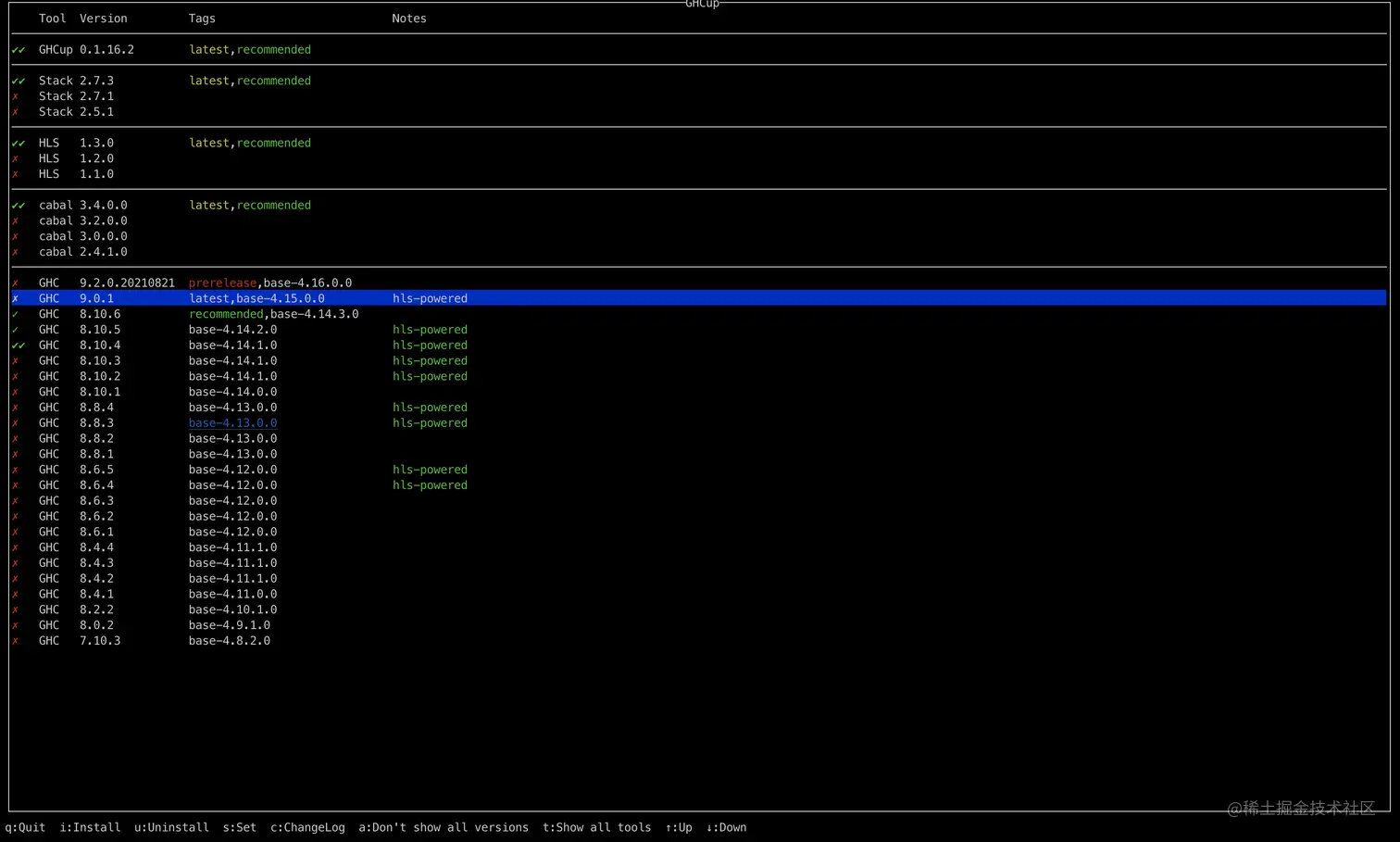Click the u:Uninstall shortcut in the footer
Screen dimensions: 1400x842
coord(171,828)
